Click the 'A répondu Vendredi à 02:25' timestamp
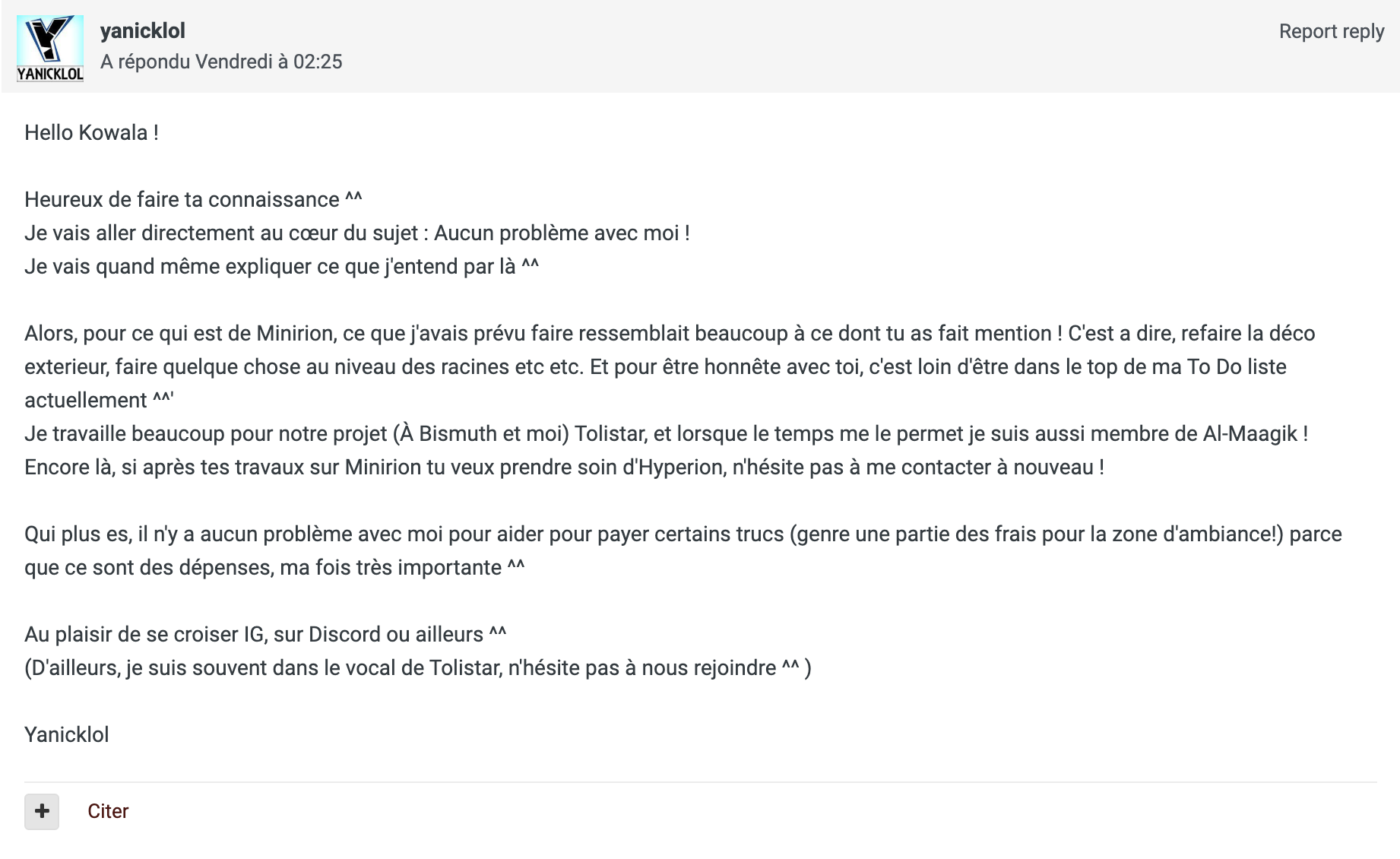The width and height of the screenshot is (1400, 859). 221,62
